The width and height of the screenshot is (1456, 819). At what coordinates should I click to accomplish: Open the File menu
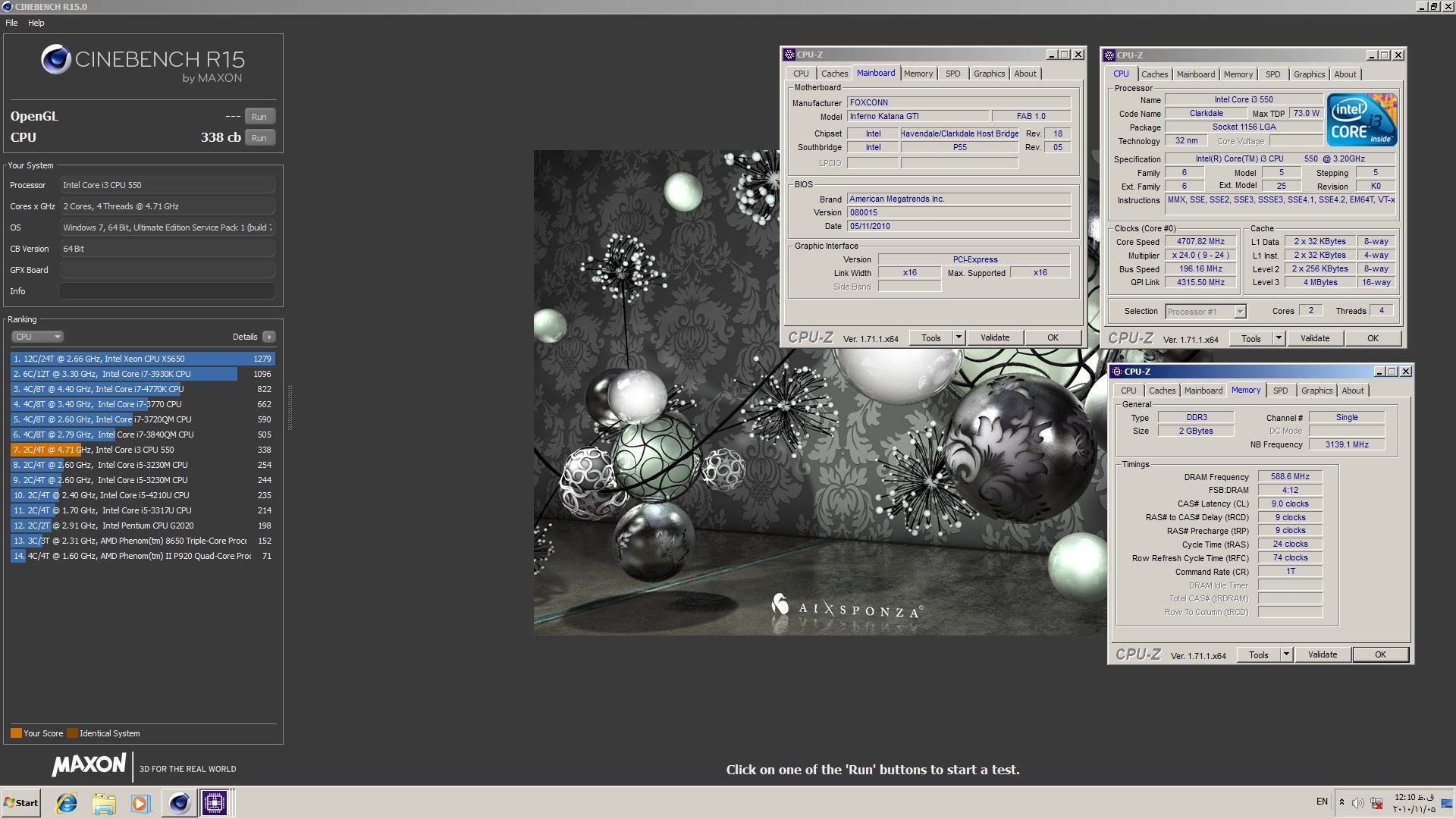point(11,23)
